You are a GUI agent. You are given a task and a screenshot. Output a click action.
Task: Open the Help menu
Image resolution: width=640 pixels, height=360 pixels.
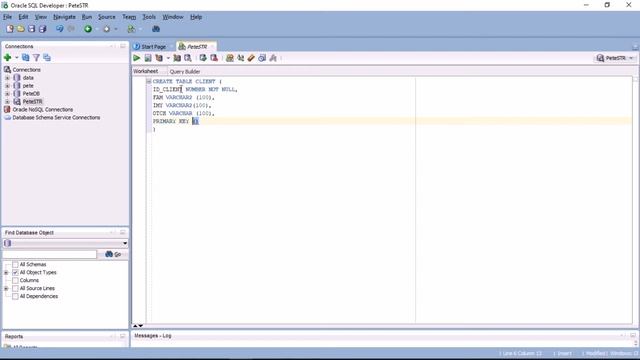pyautogui.click(x=196, y=17)
